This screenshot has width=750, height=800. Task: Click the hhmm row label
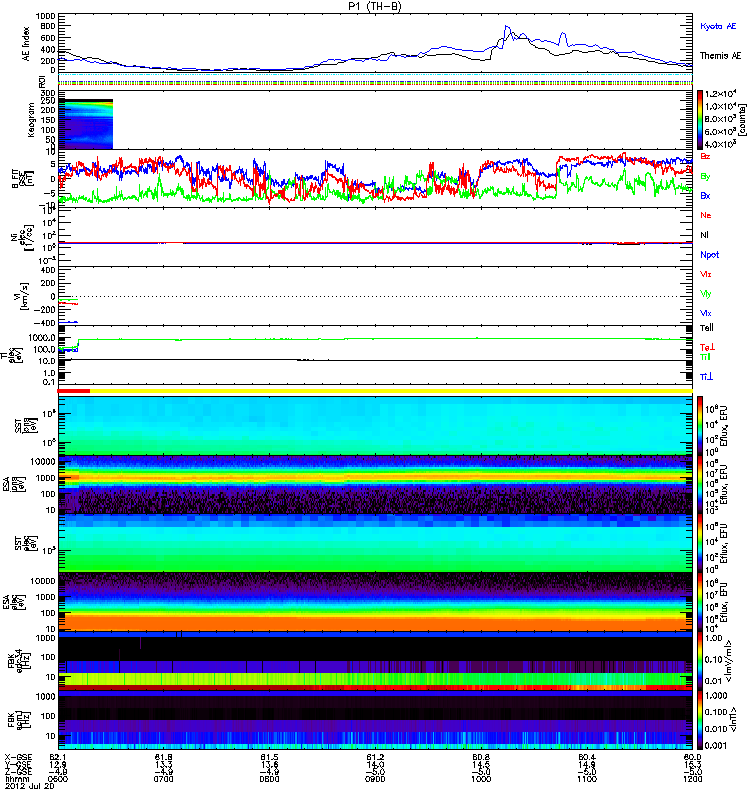(x=16, y=779)
